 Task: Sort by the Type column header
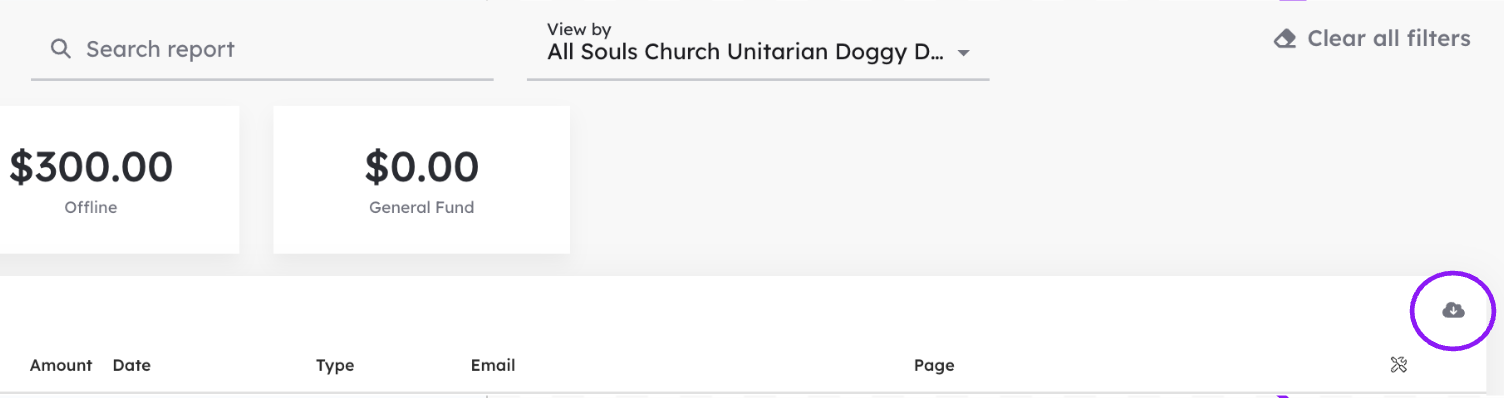335,366
